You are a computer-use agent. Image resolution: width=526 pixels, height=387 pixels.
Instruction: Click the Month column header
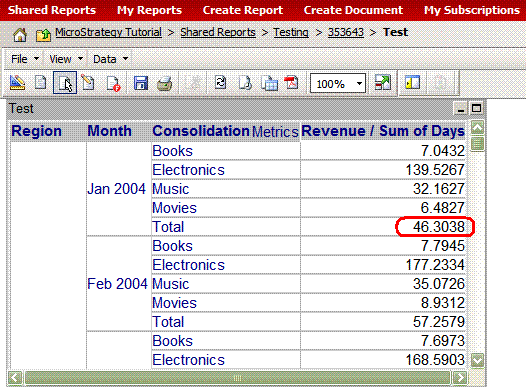[109, 131]
